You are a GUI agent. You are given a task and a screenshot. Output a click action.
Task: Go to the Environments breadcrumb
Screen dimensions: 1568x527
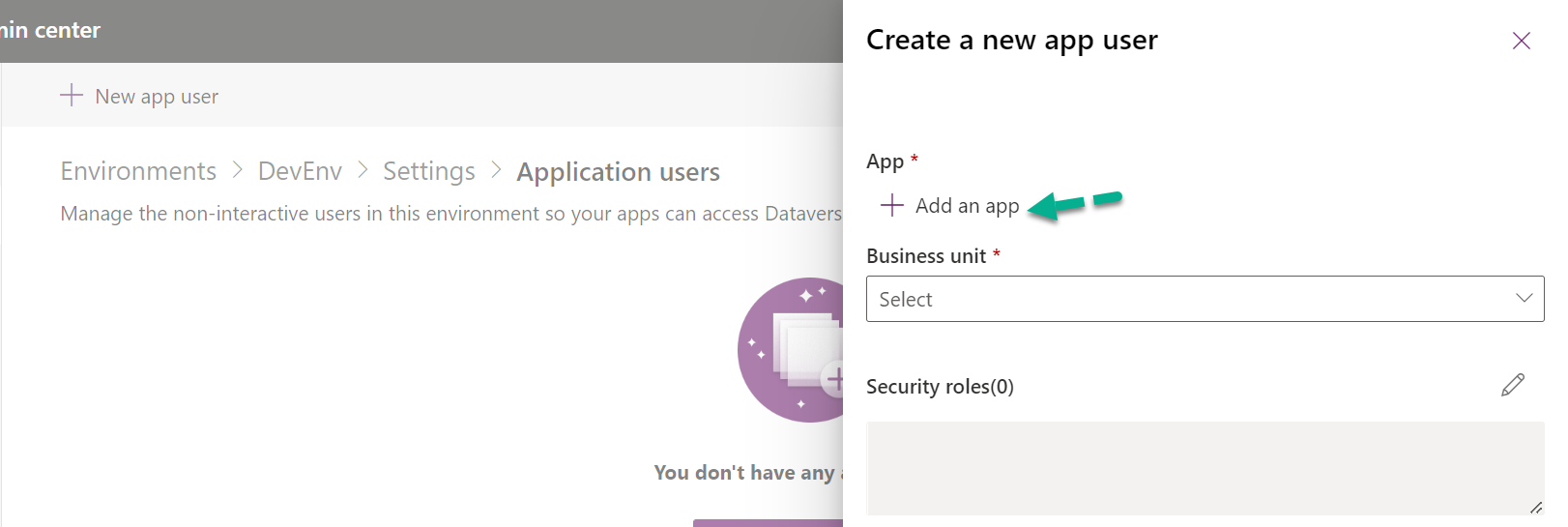click(x=138, y=171)
